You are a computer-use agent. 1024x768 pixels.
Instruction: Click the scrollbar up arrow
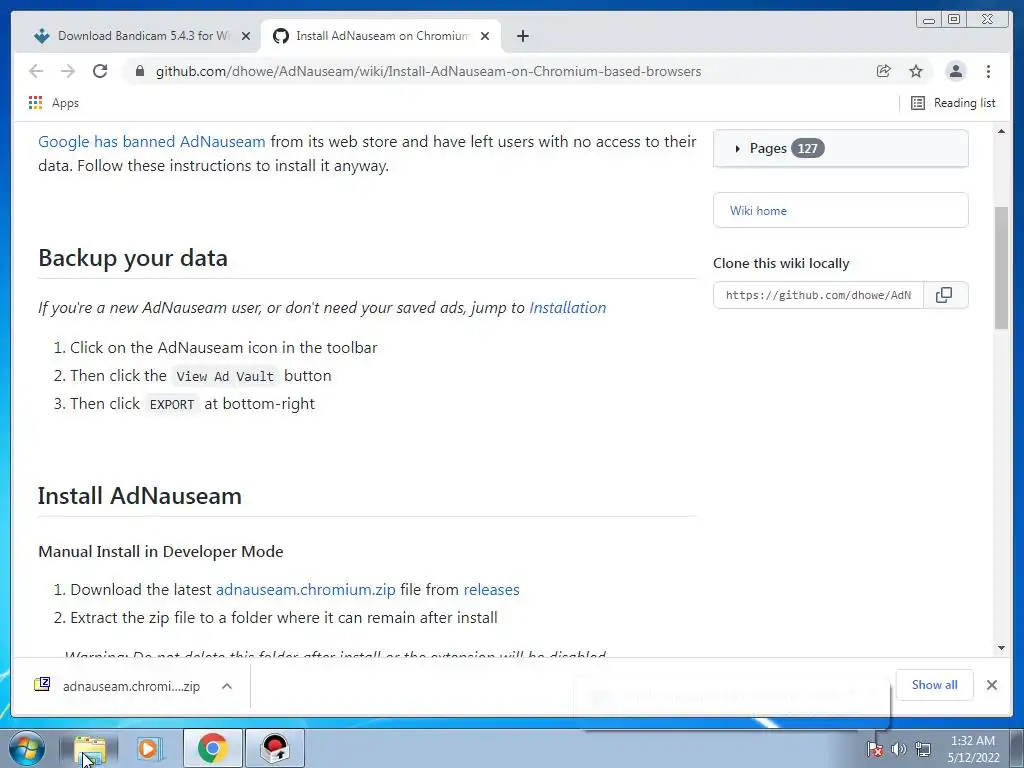(1001, 131)
